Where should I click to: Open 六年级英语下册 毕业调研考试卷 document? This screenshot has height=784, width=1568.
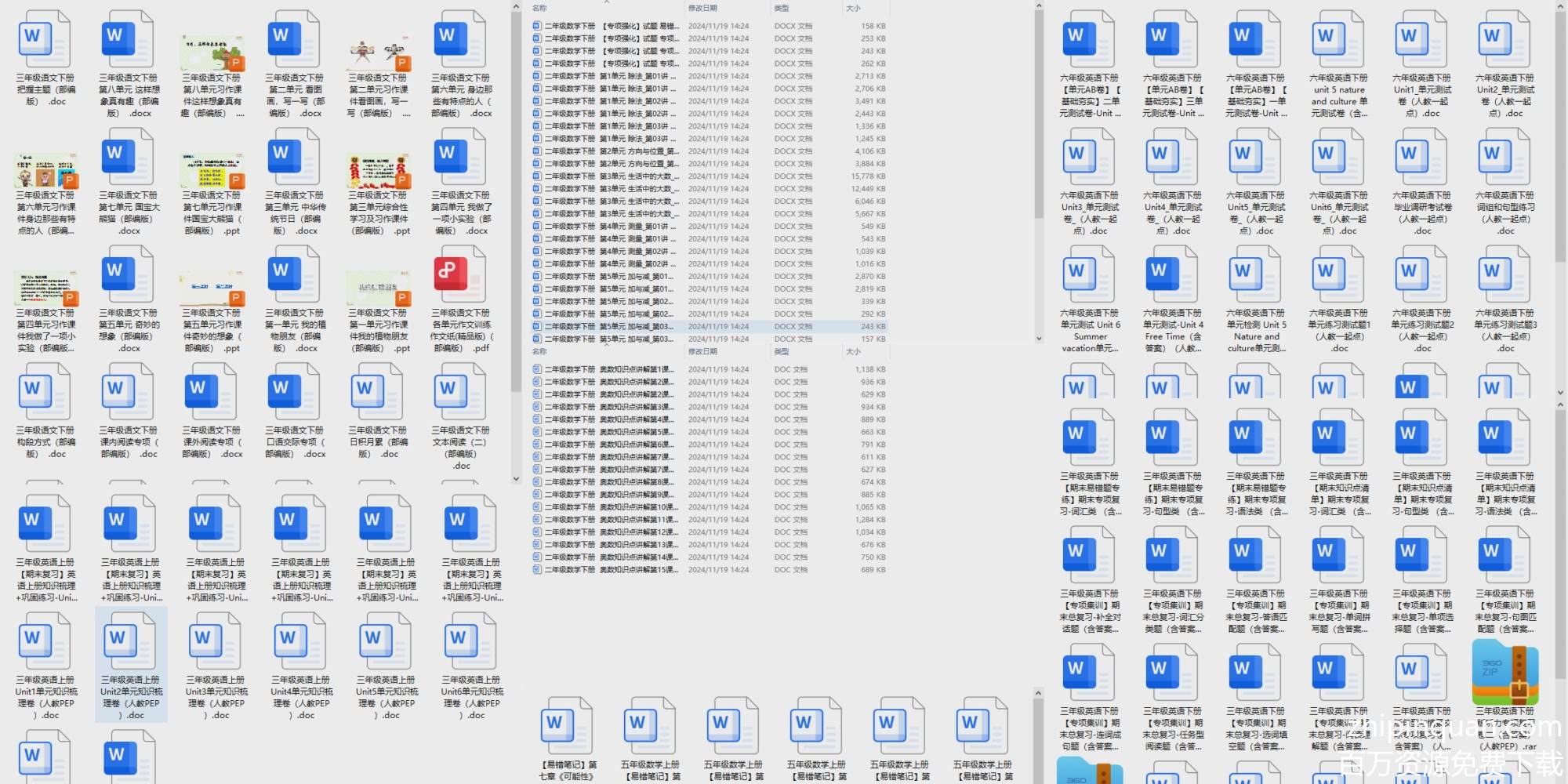pos(1421,157)
